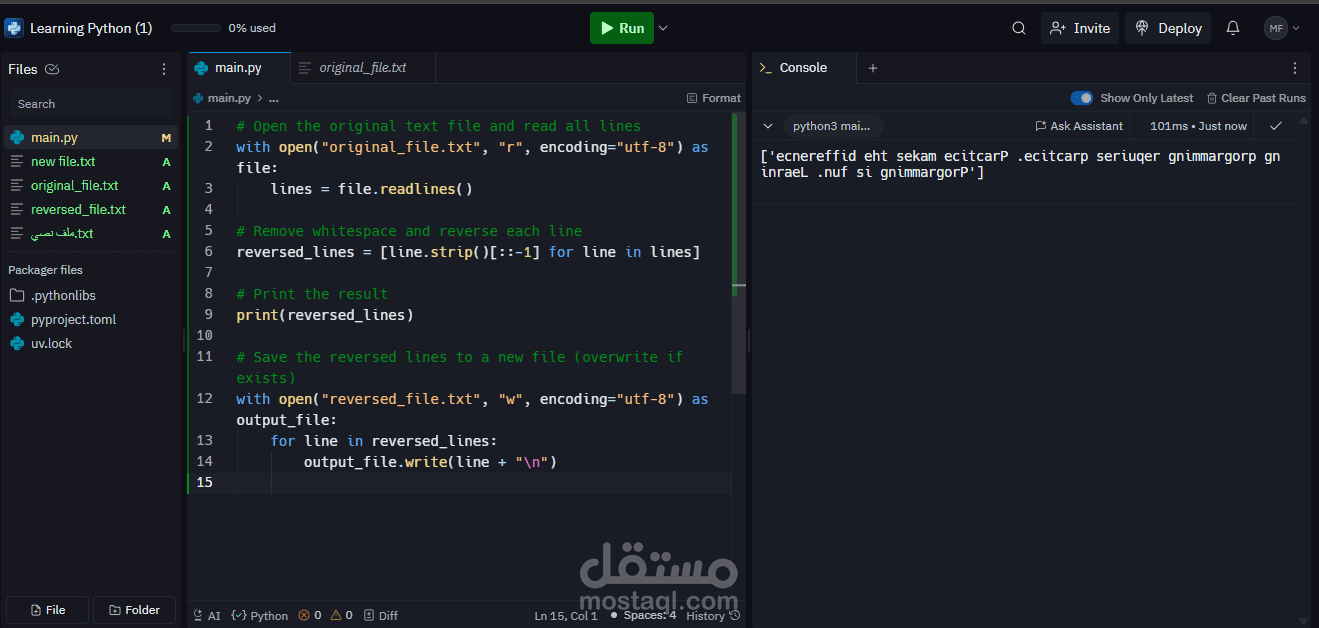Screen dimensions: 1319x628
Task: Open Files panel three-dot menu
Action: (x=164, y=69)
